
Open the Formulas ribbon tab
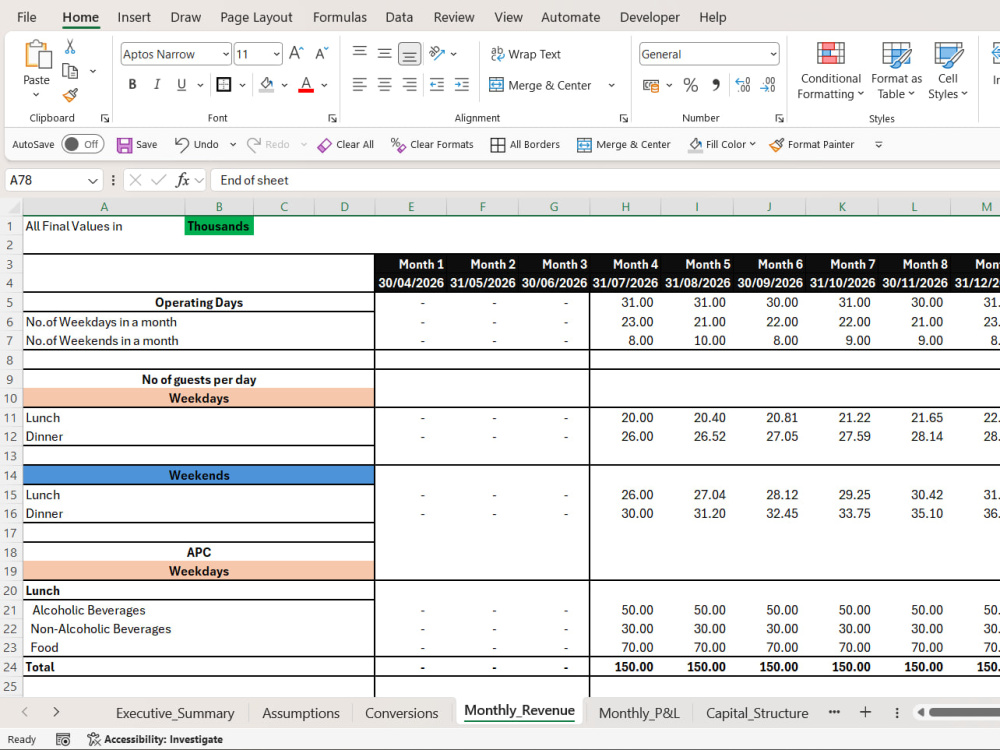(339, 17)
